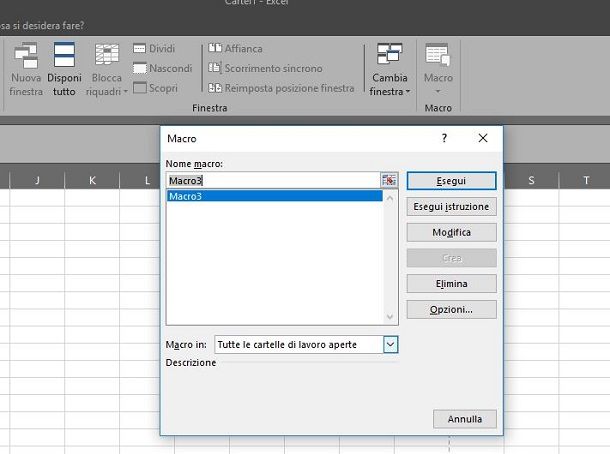Viewport: 610px width, 454px height.
Task: Click the dialog help question mark
Action: 444,138
